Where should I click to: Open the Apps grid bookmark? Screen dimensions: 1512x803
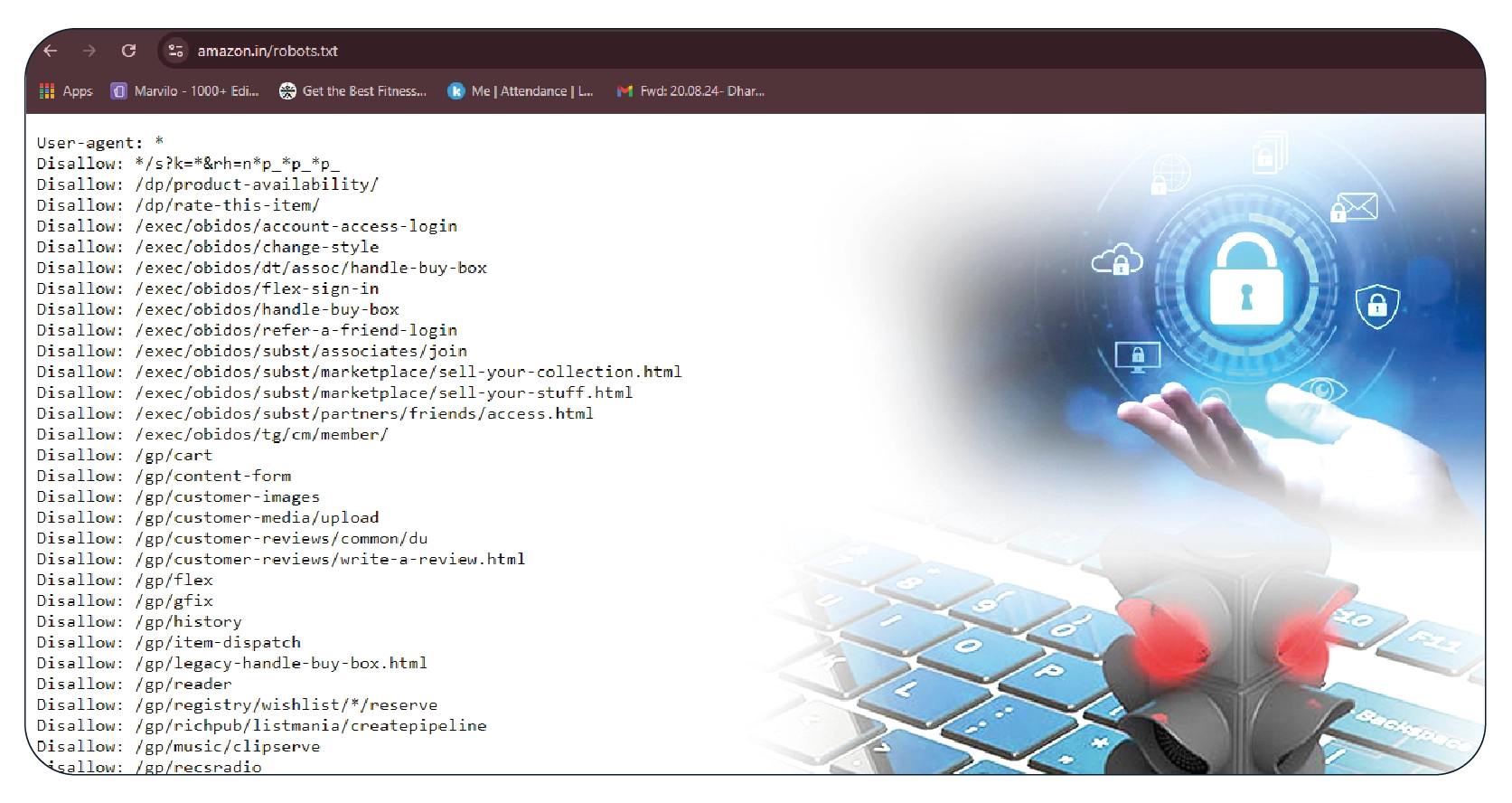(x=66, y=91)
